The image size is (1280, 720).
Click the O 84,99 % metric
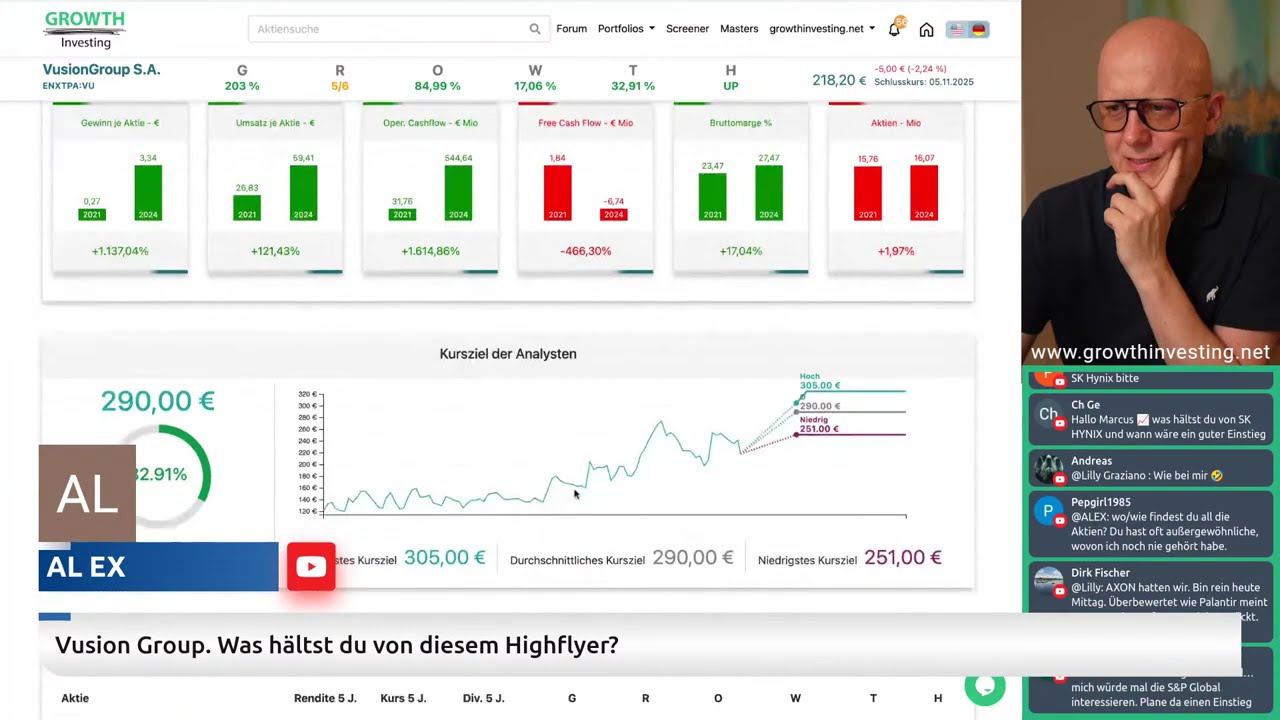click(x=437, y=78)
